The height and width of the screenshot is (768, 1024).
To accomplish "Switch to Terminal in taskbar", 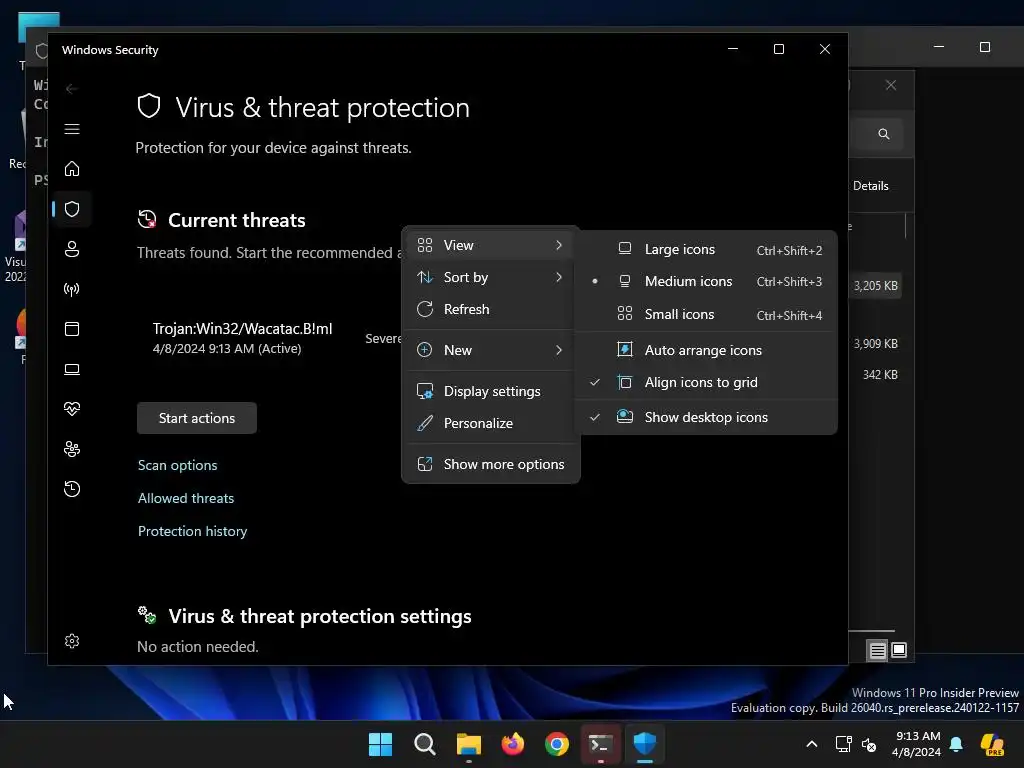I will (x=600, y=744).
